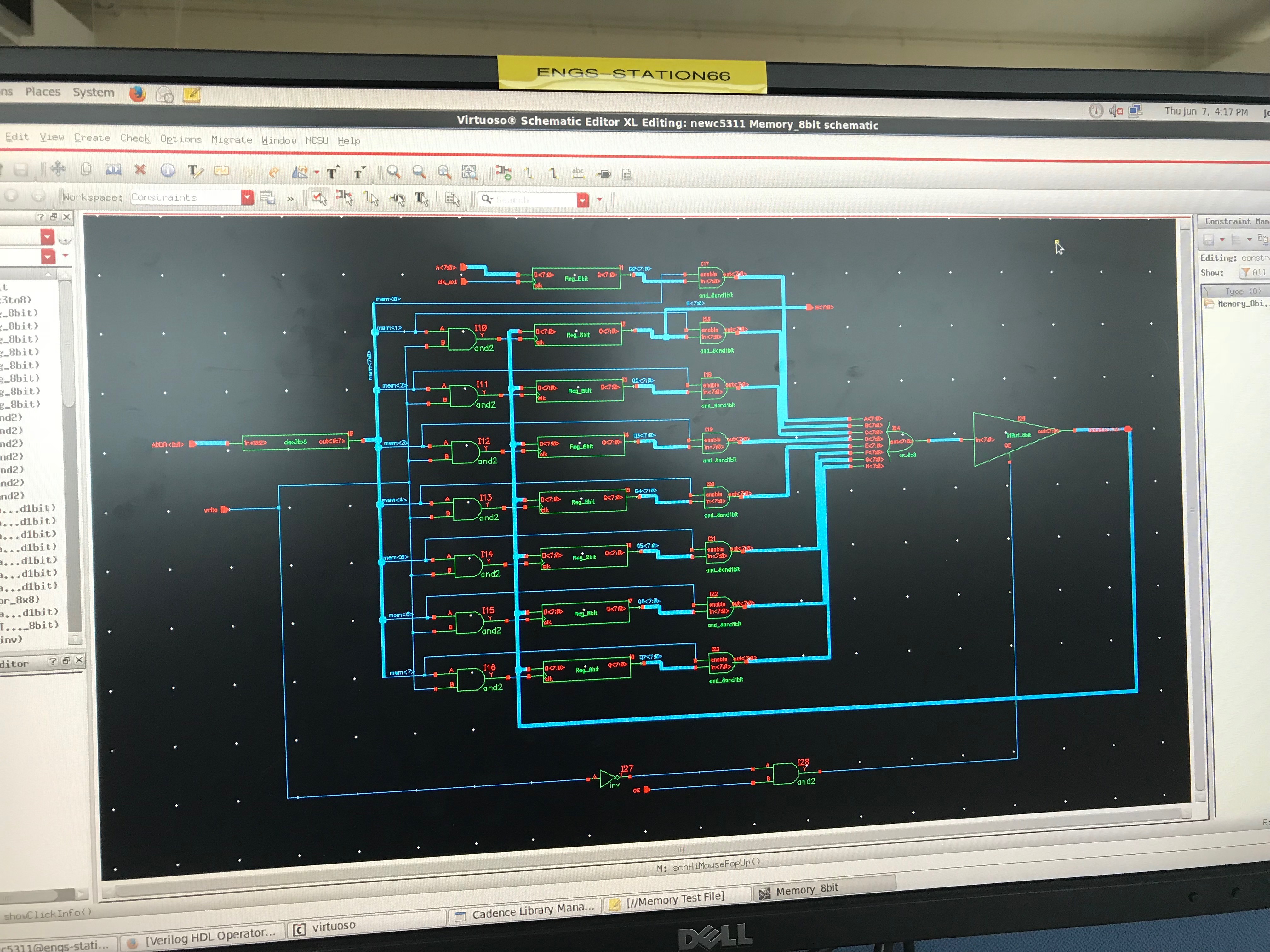This screenshot has width=1270, height=952.
Task: Click the larger text T-up icon
Action: [333, 172]
